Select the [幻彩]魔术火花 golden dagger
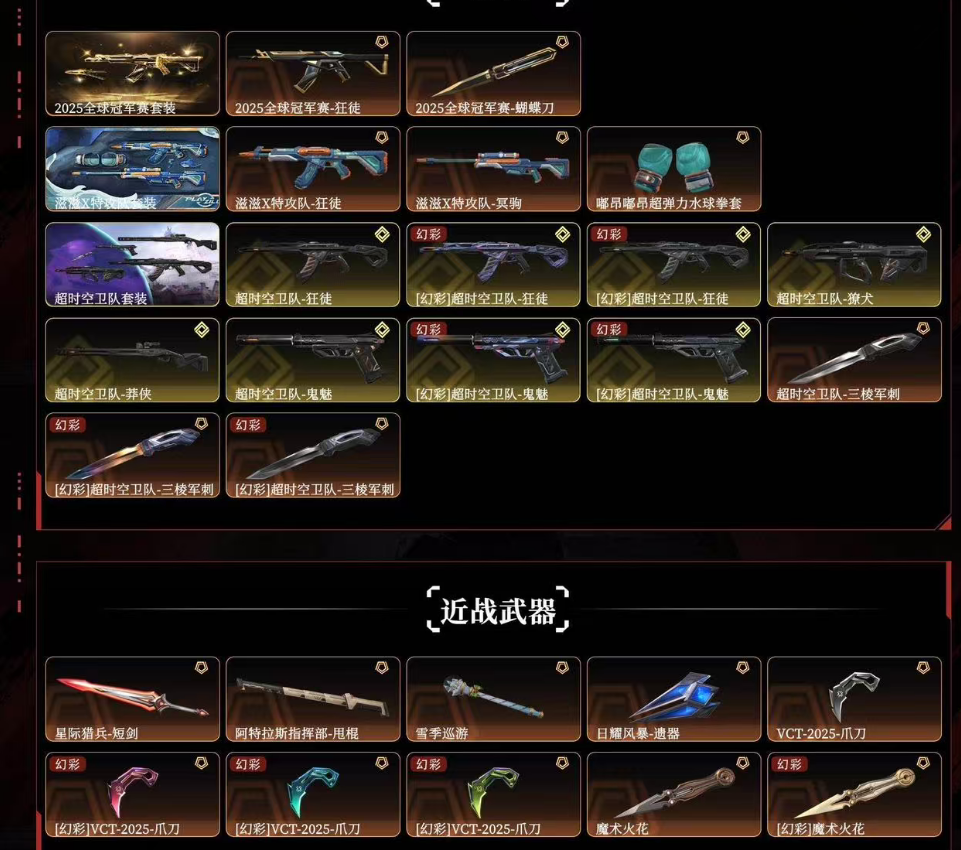Screen dimensions: 961x850 pos(854,795)
